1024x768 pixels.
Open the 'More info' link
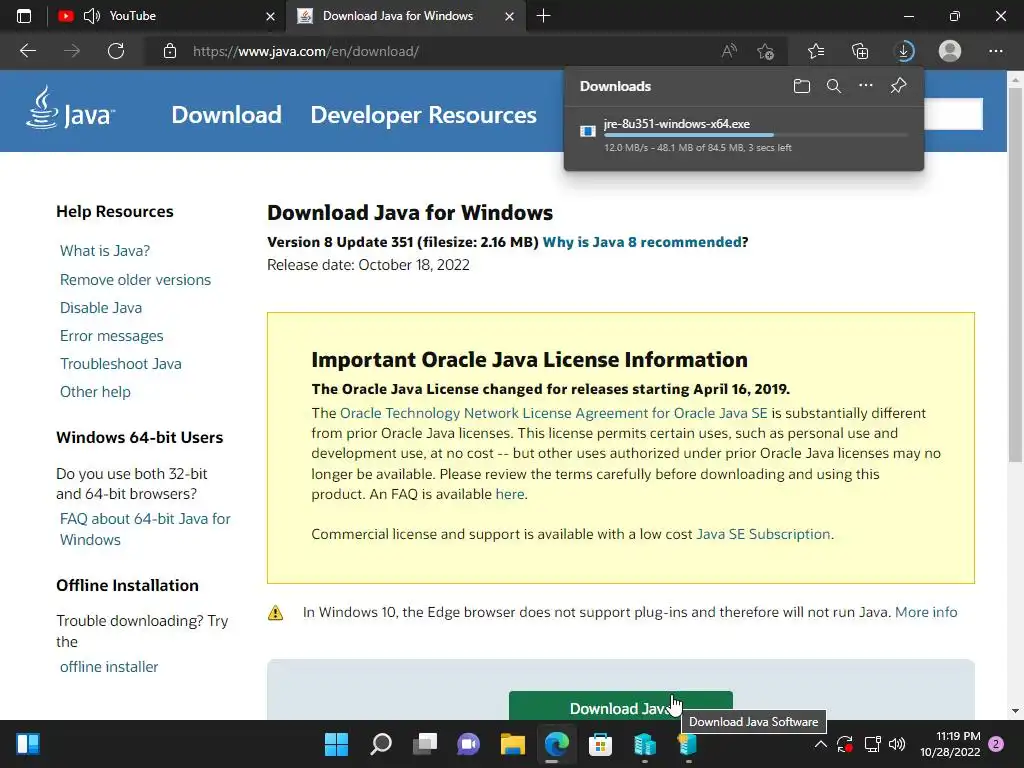tap(926, 613)
